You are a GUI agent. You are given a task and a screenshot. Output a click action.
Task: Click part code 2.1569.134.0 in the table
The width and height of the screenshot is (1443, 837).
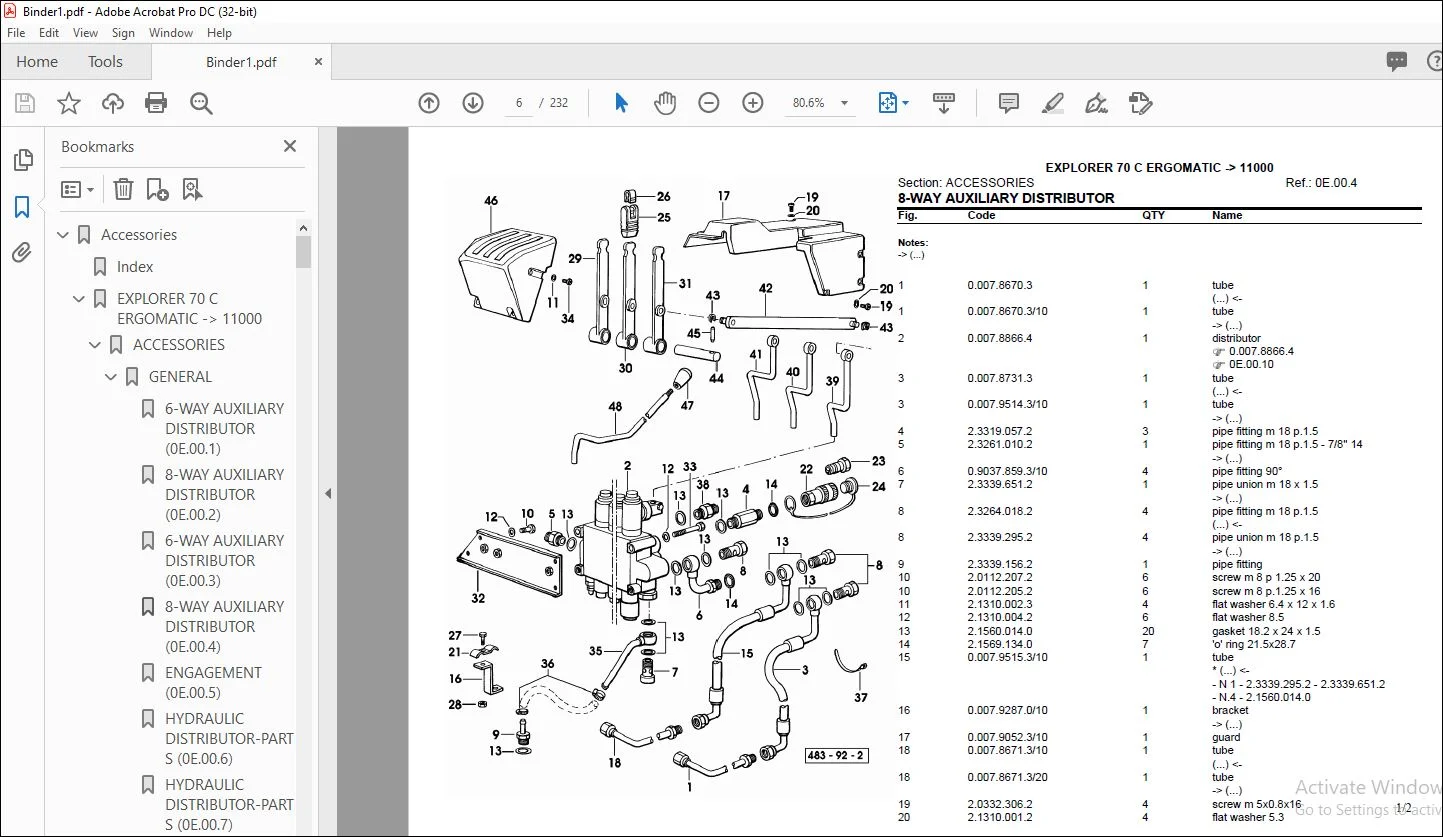tap(999, 645)
